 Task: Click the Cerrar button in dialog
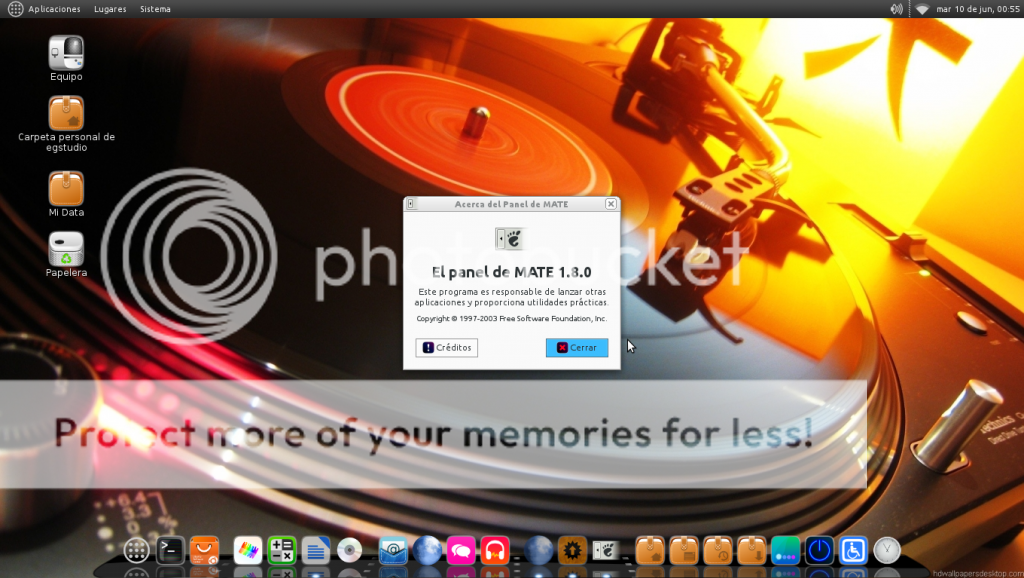coord(577,347)
